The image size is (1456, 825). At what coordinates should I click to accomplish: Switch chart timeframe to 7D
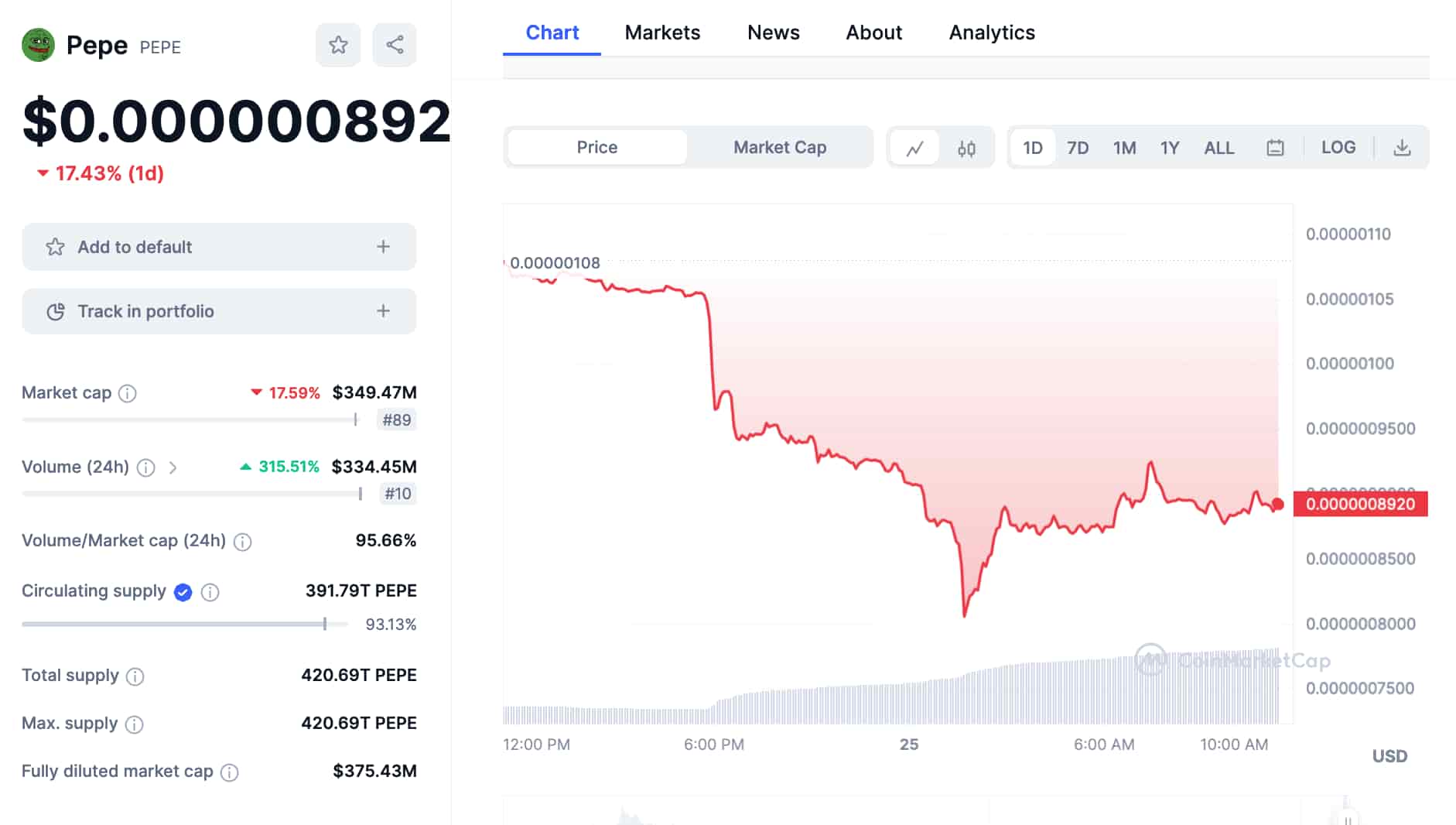1078,147
